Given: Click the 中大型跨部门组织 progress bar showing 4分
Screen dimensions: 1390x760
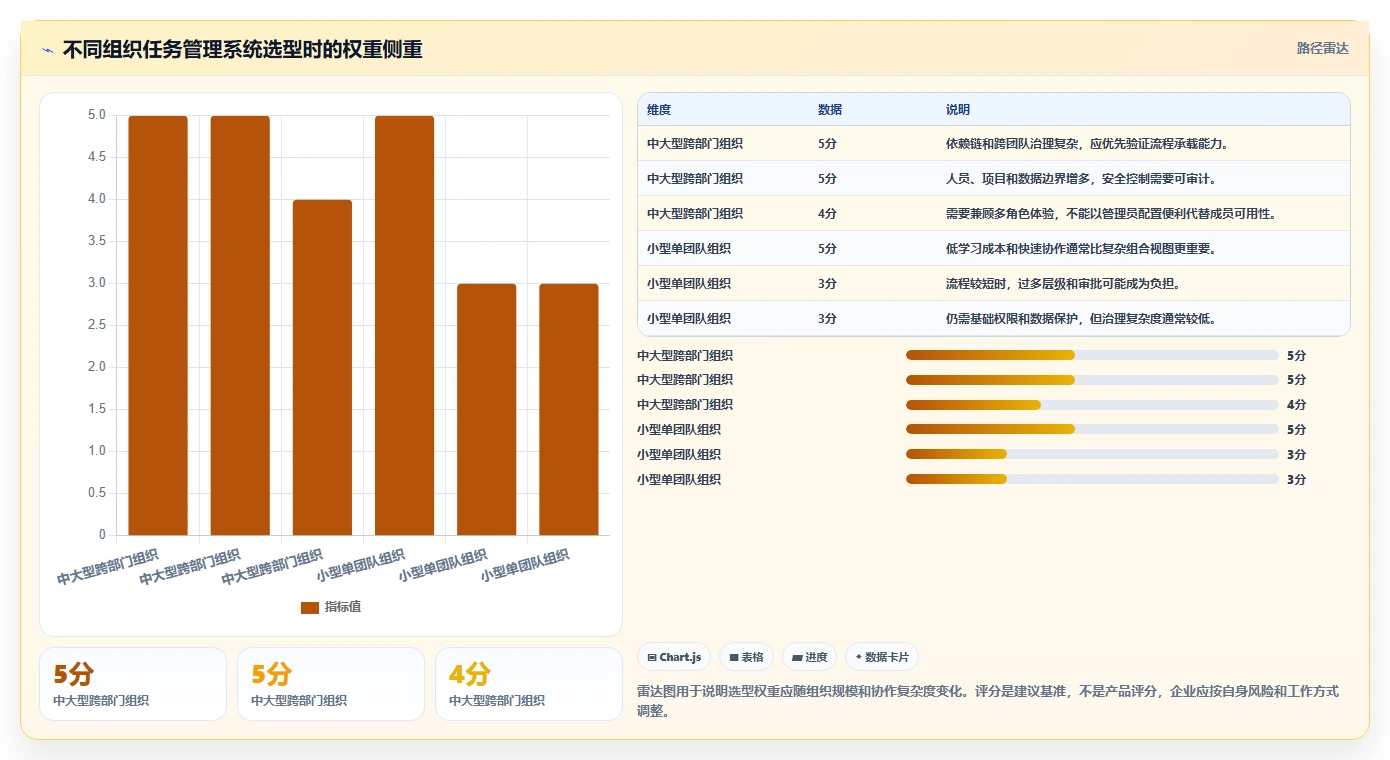Looking at the screenshot, I should [x=1092, y=405].
